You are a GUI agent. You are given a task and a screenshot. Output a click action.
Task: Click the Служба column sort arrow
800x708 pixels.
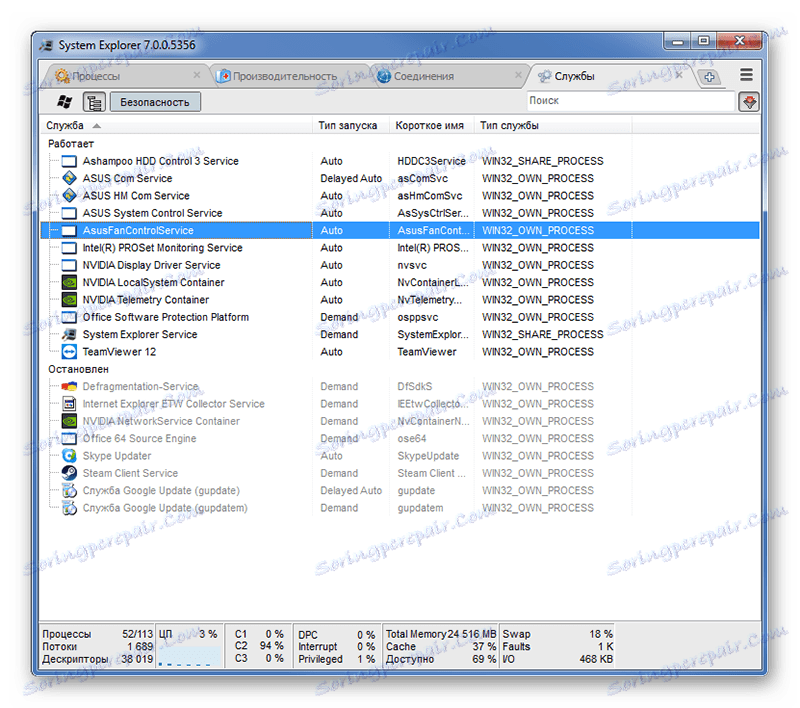(96, 126)
